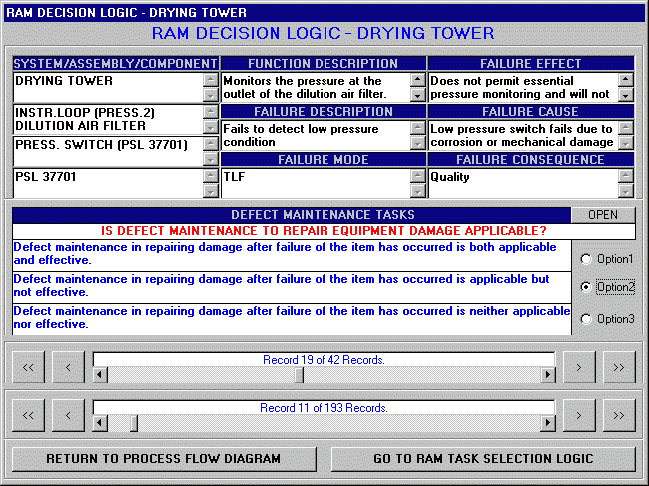Jump to last record of 42 records
Viewport: 649px width, 486px height.
tap(619, 367)
